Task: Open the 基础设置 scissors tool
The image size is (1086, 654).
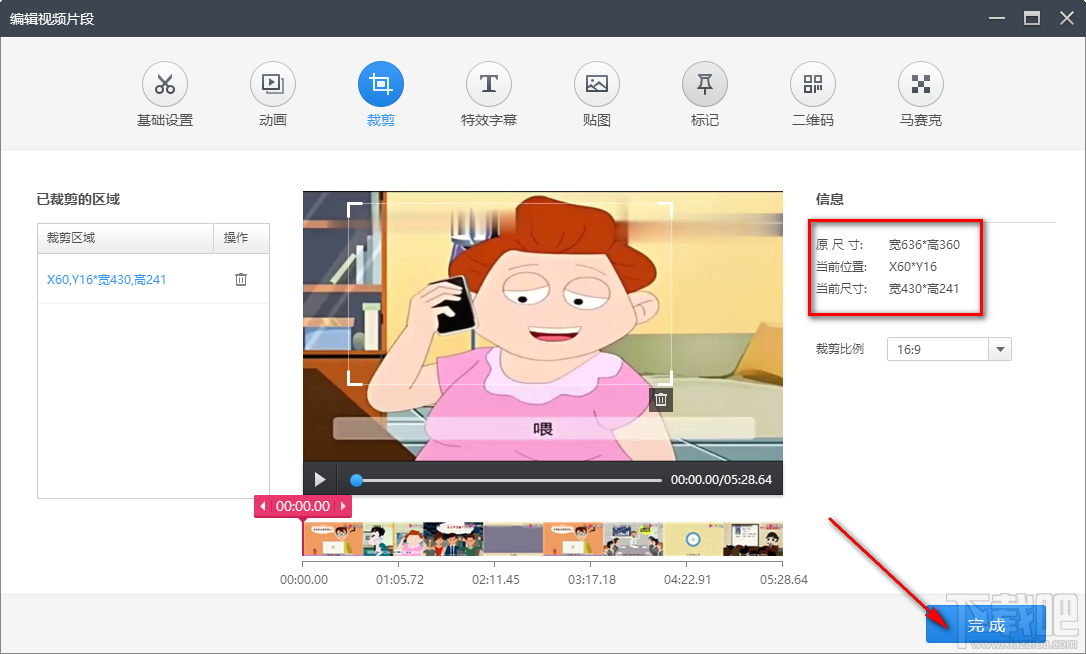Action: pyautogui.click(x=165, y=85)
